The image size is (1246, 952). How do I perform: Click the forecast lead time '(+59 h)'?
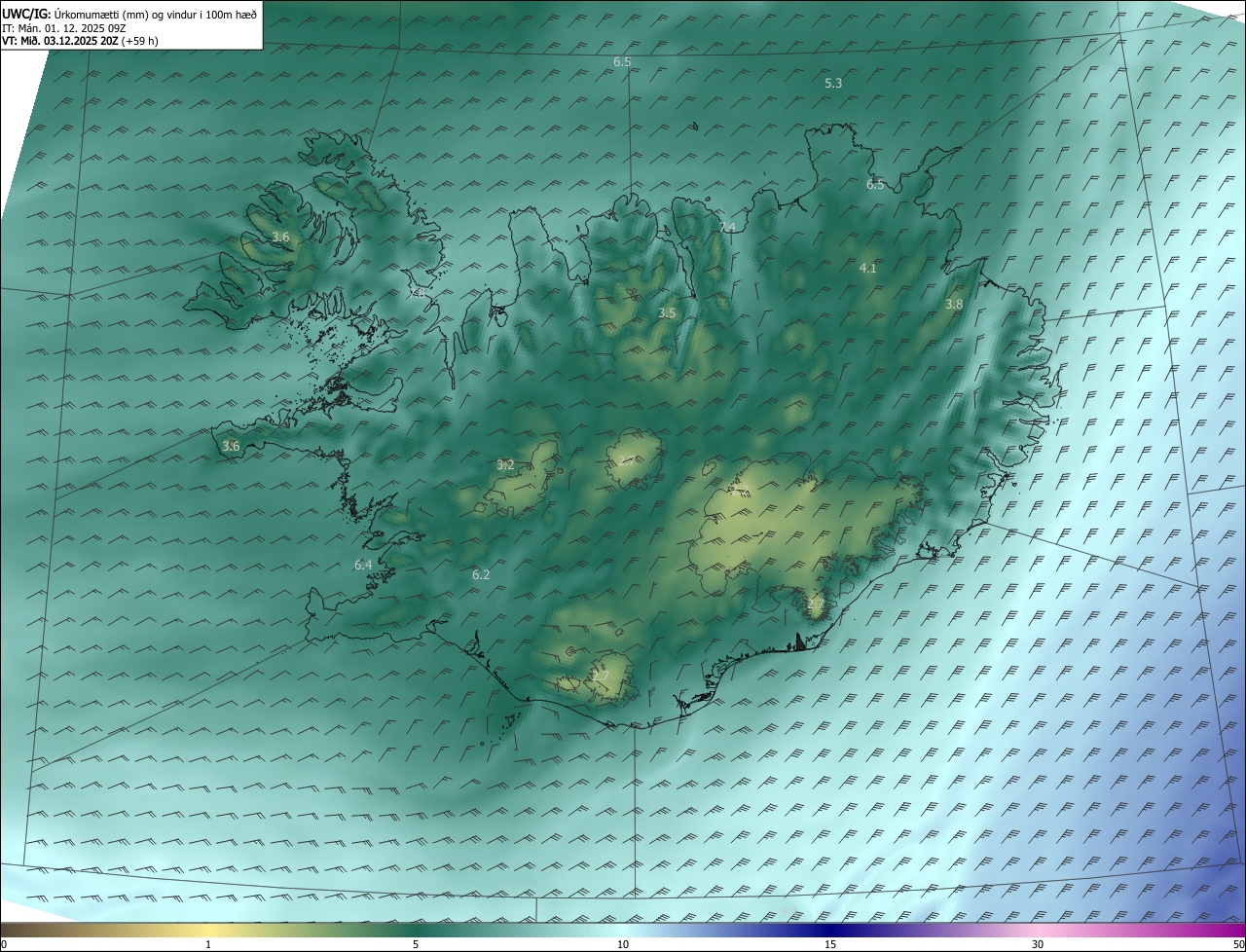click(139, 41)
